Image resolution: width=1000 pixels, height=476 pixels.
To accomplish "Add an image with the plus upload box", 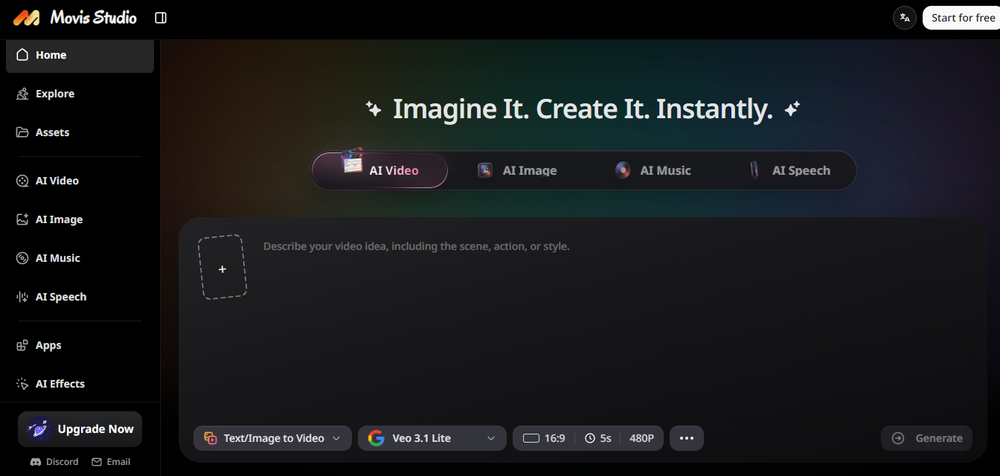I will 222,267.
